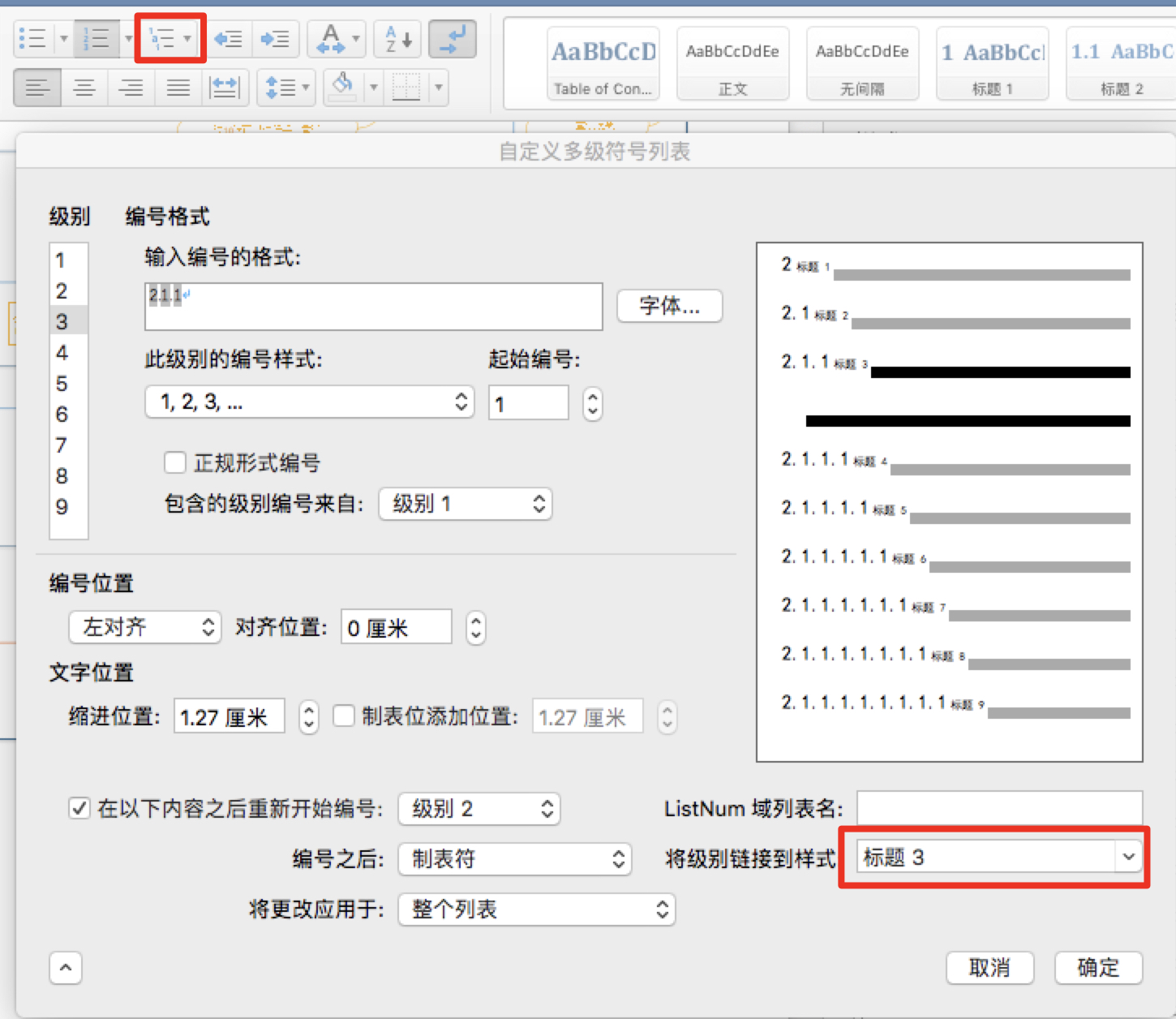Click the 确定 button to confirm

(1097, 968)
